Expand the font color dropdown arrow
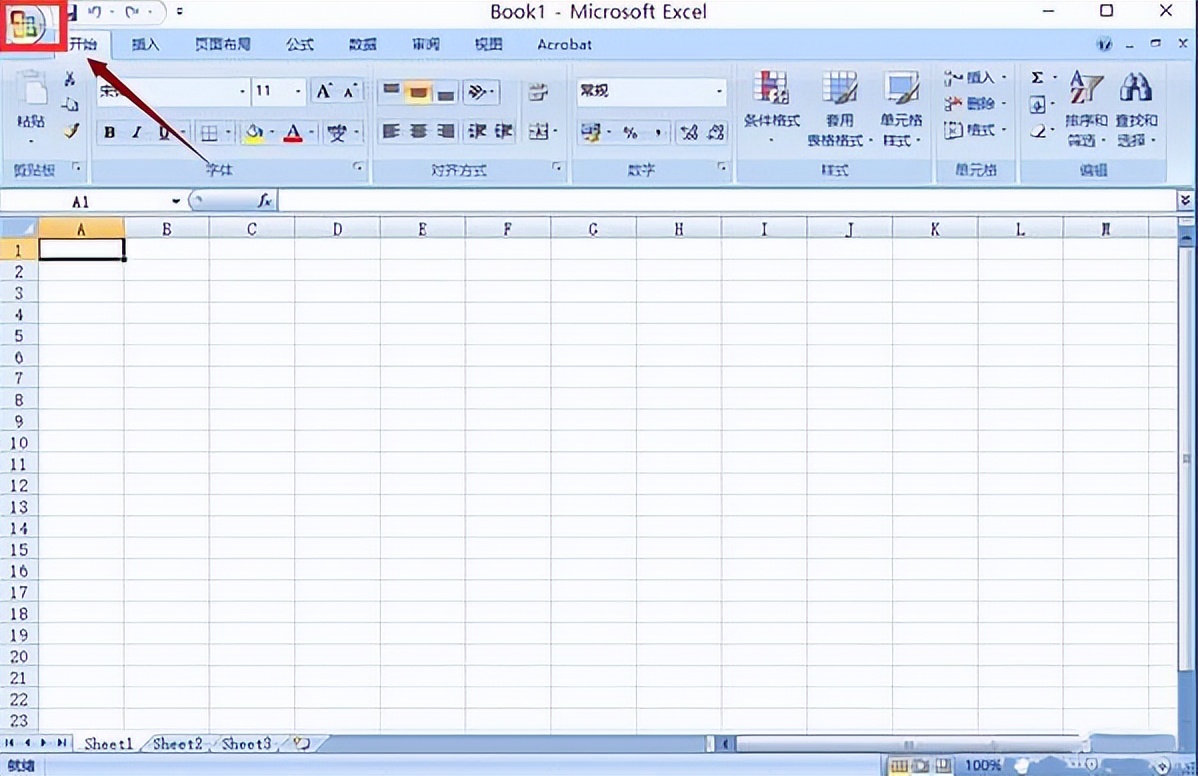1198x776 pixels. tap(312, 133)
